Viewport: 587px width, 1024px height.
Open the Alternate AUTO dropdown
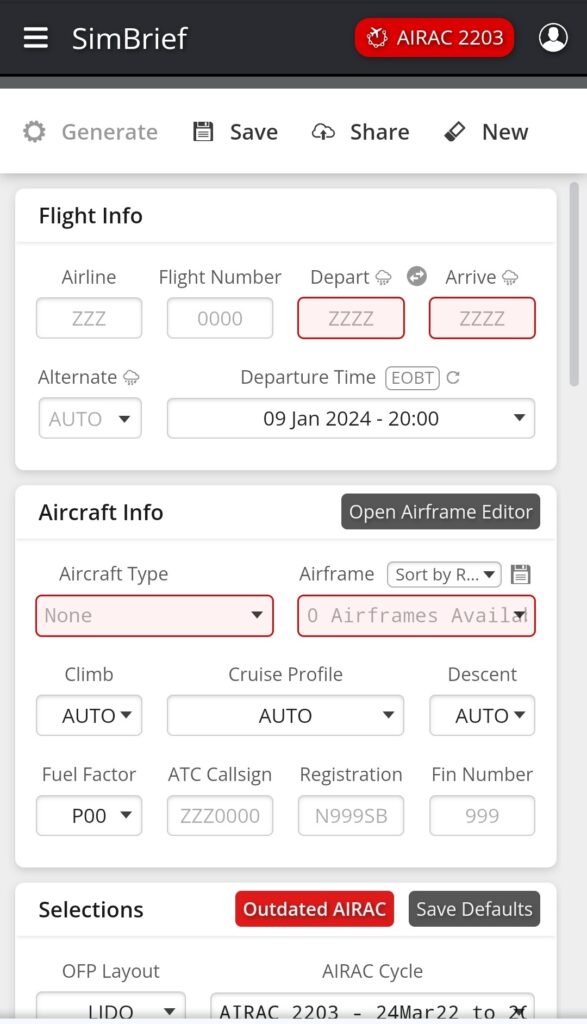tap(90, 418)
